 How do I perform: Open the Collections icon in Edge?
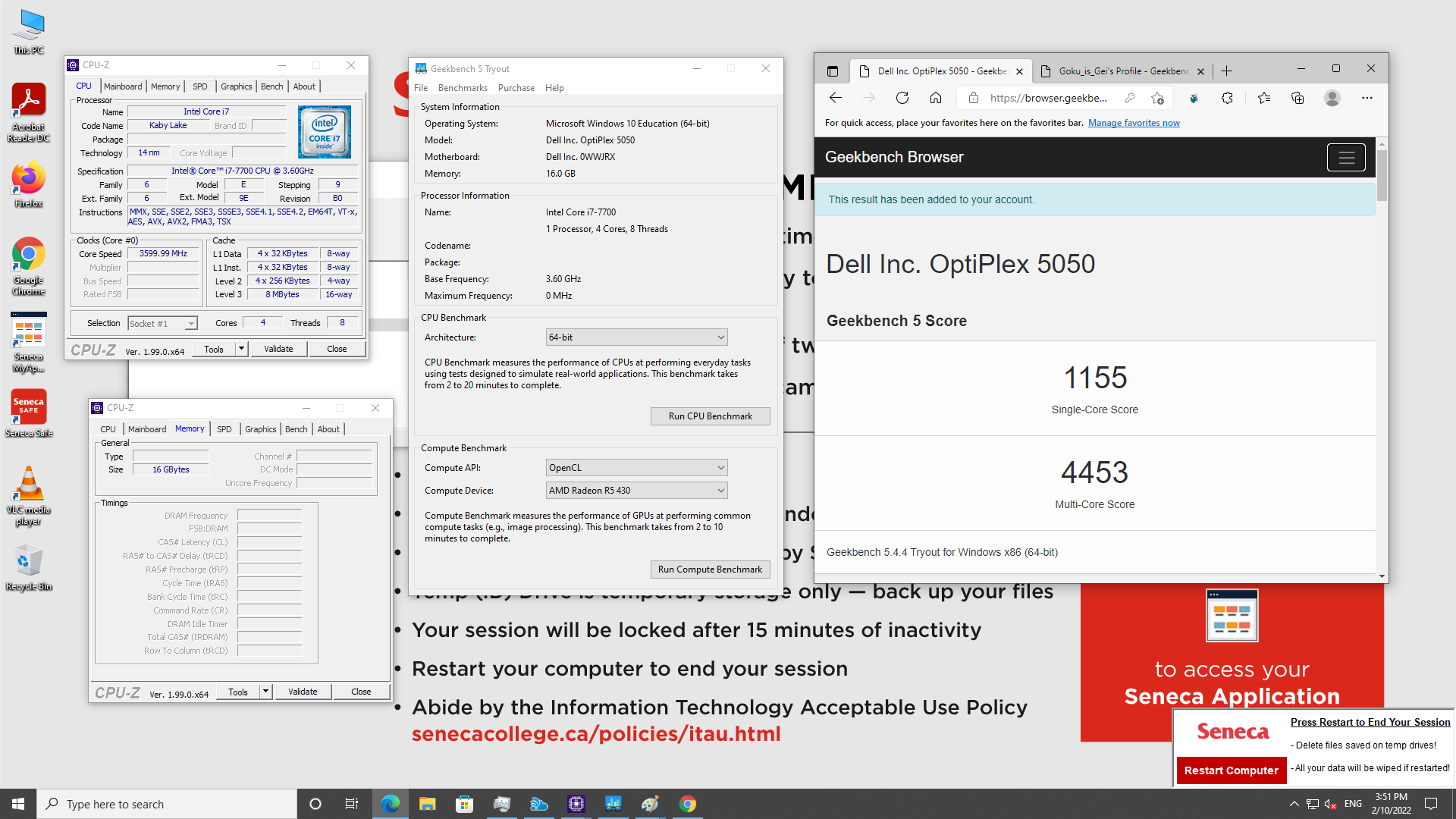(x=1298, y=98)
